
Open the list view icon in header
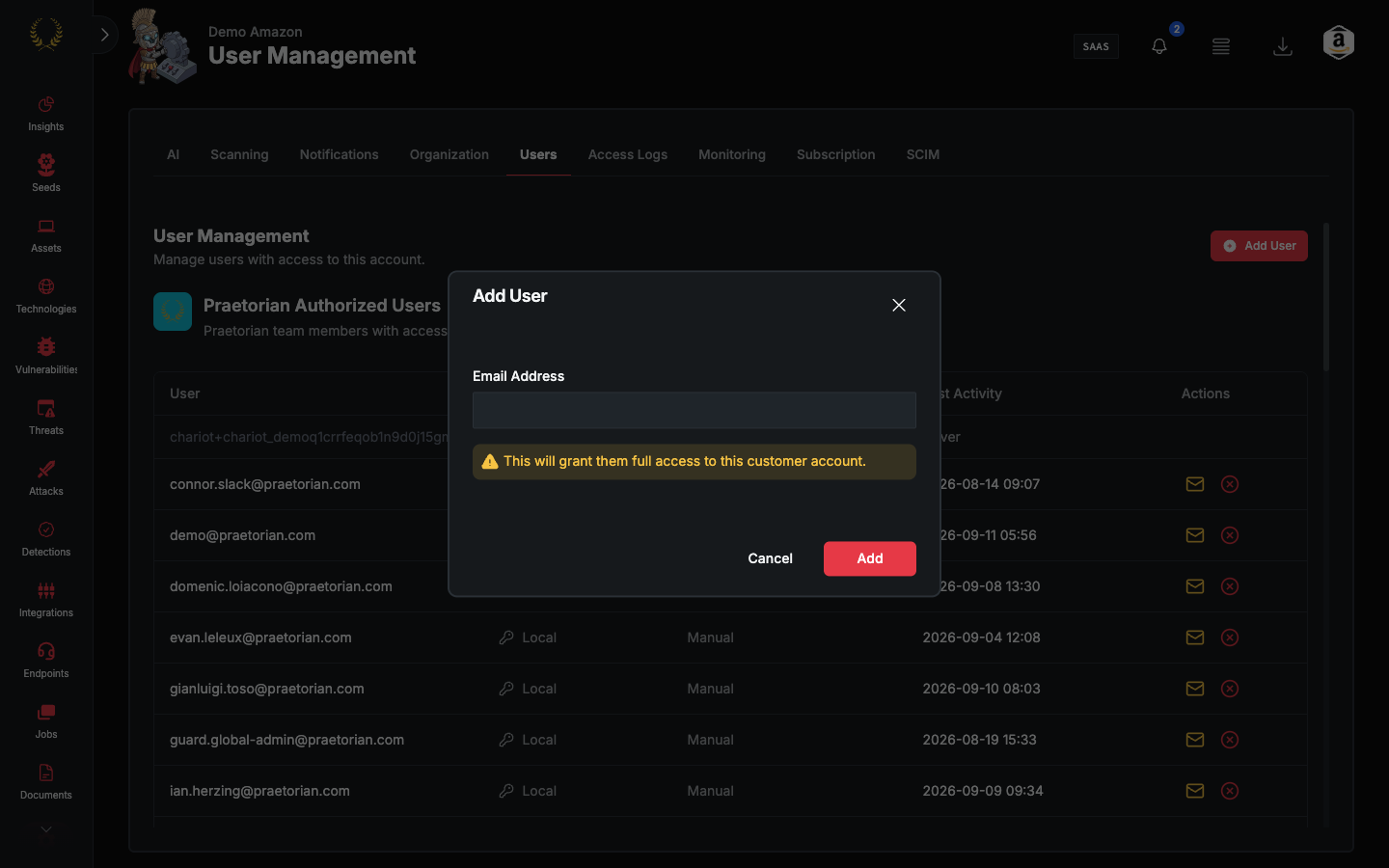click(1221, 46)
